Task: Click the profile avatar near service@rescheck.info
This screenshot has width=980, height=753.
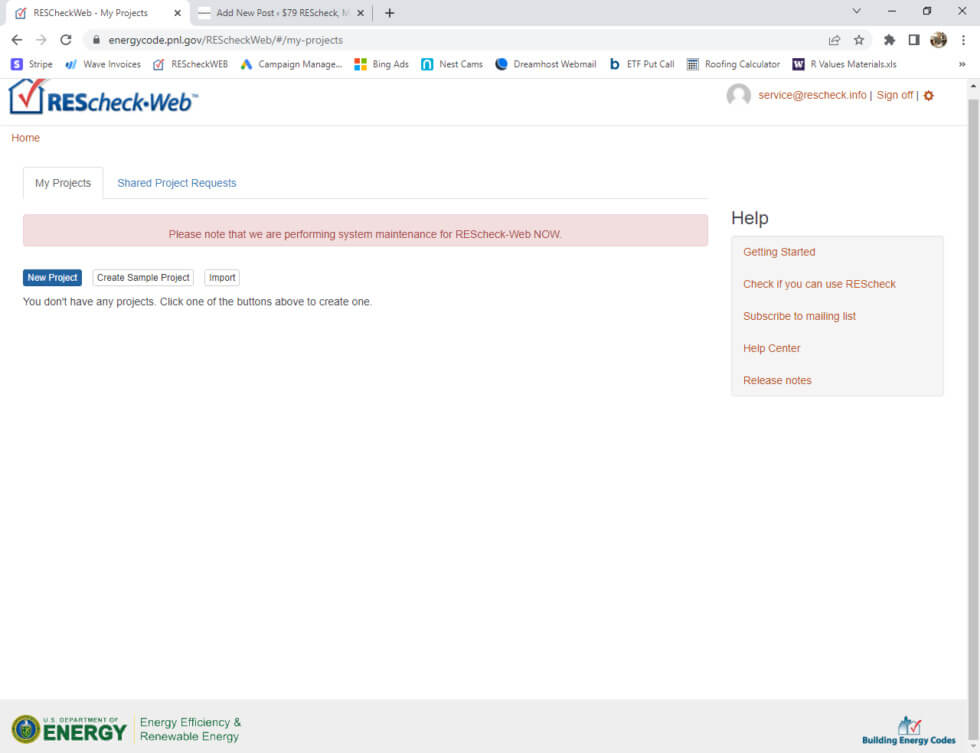Action: click(738, 96)
